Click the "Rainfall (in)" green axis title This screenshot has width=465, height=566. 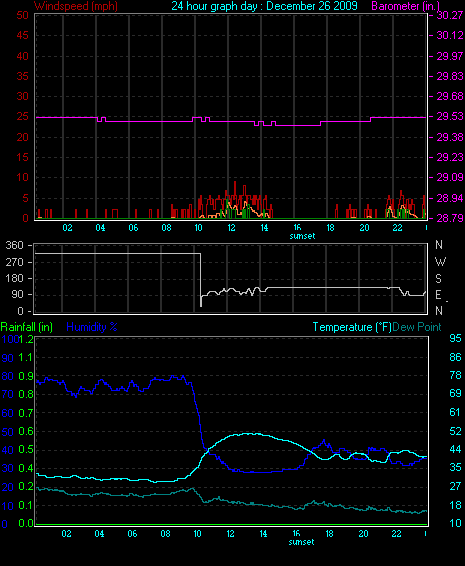(x=27, y=327)
